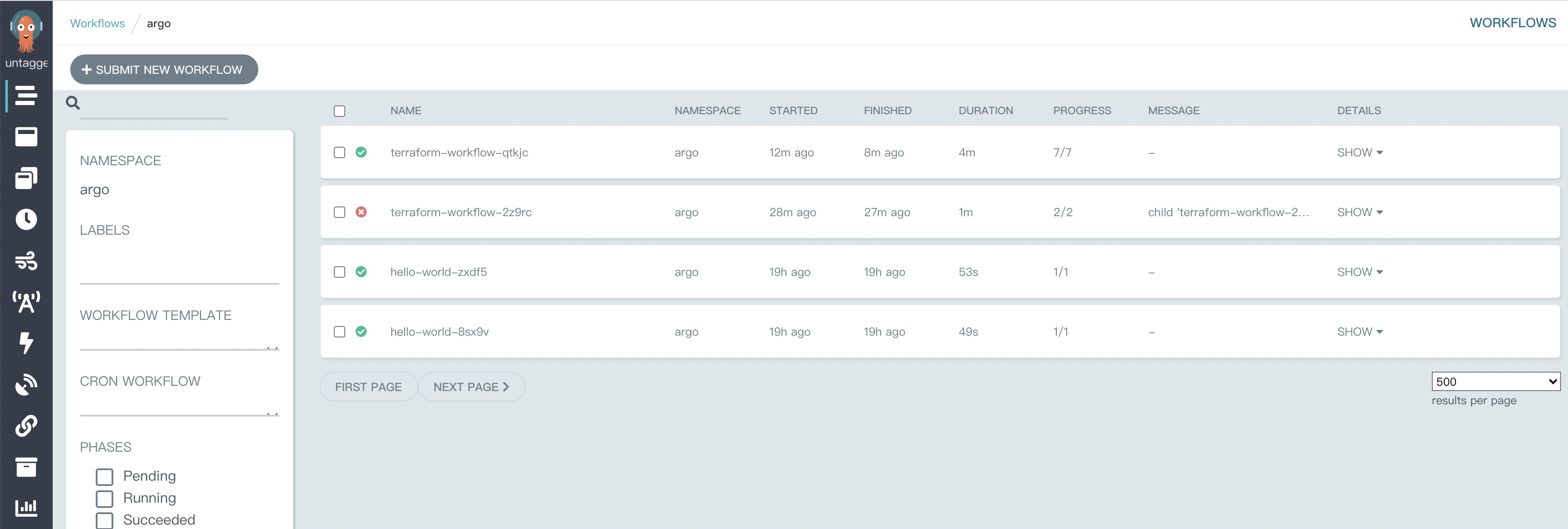Open Cron Workflows clock icon
The width and height of the screenshot is (1568, 529).
click(25, 219)
